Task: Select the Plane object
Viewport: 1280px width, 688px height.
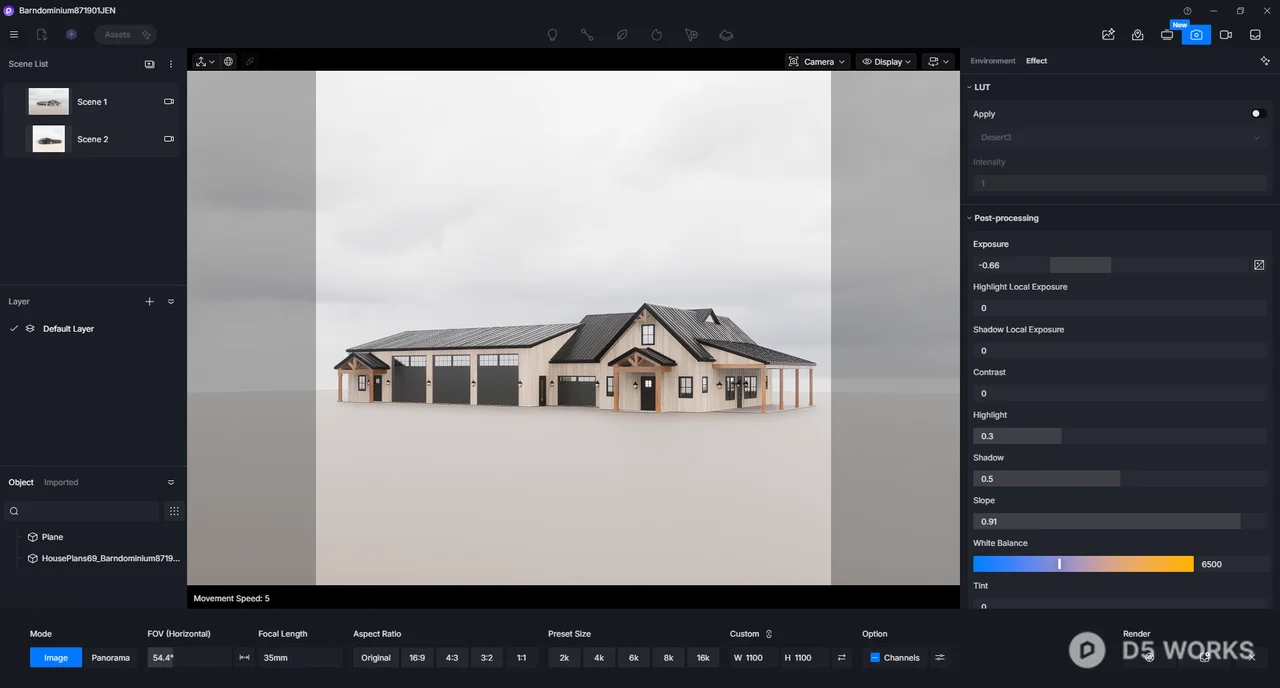Action: point(52,537)
